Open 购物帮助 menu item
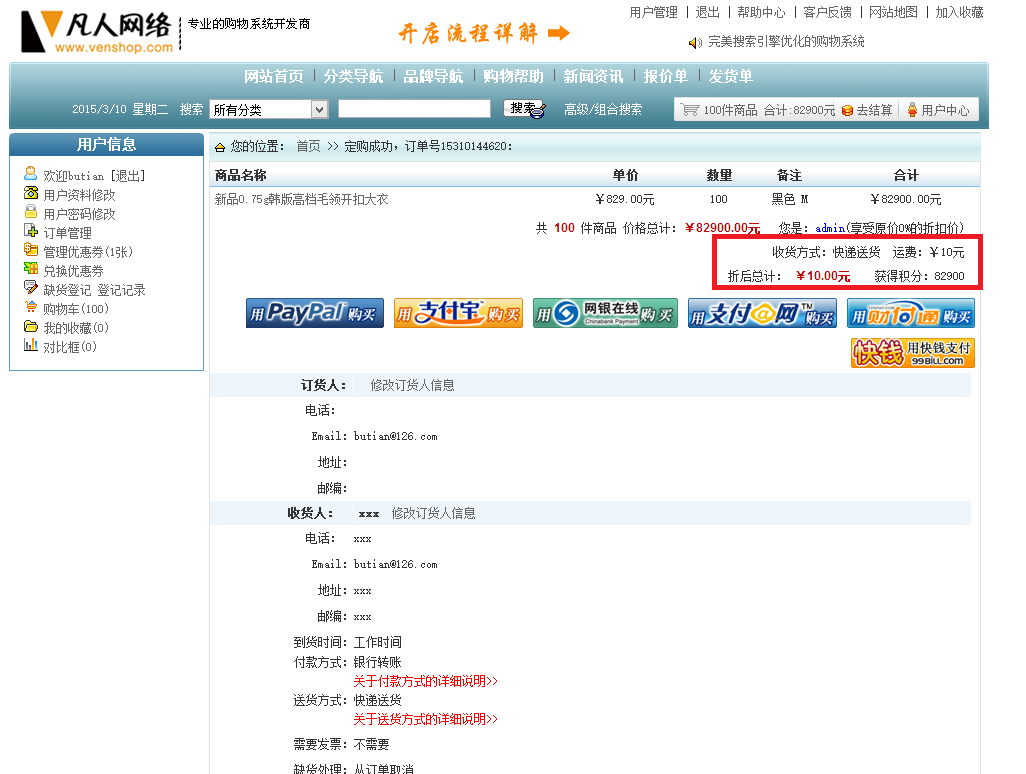This screenshot has width=1026, height=774. click(x=513, y=77)
